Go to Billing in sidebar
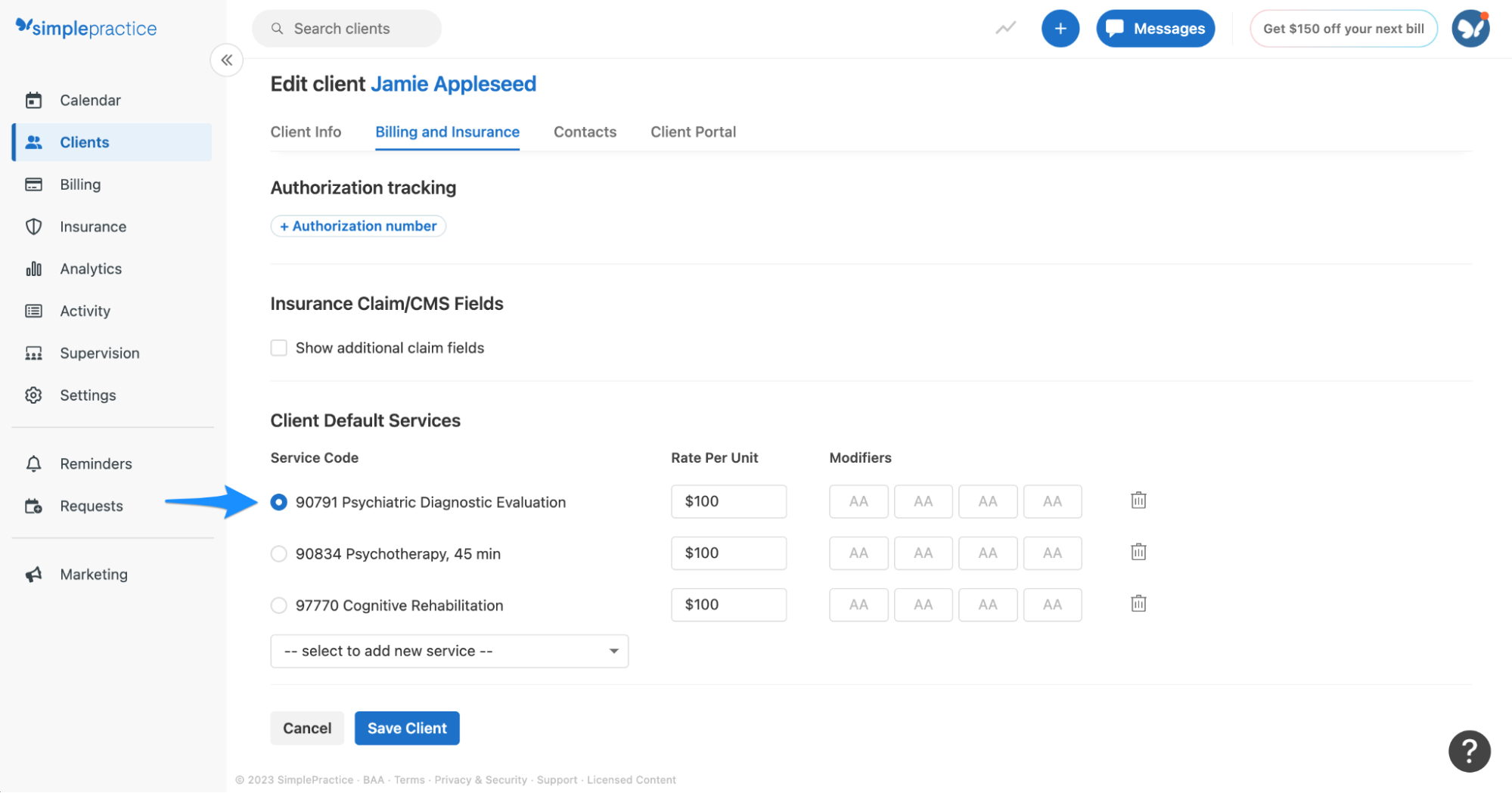 112,184
